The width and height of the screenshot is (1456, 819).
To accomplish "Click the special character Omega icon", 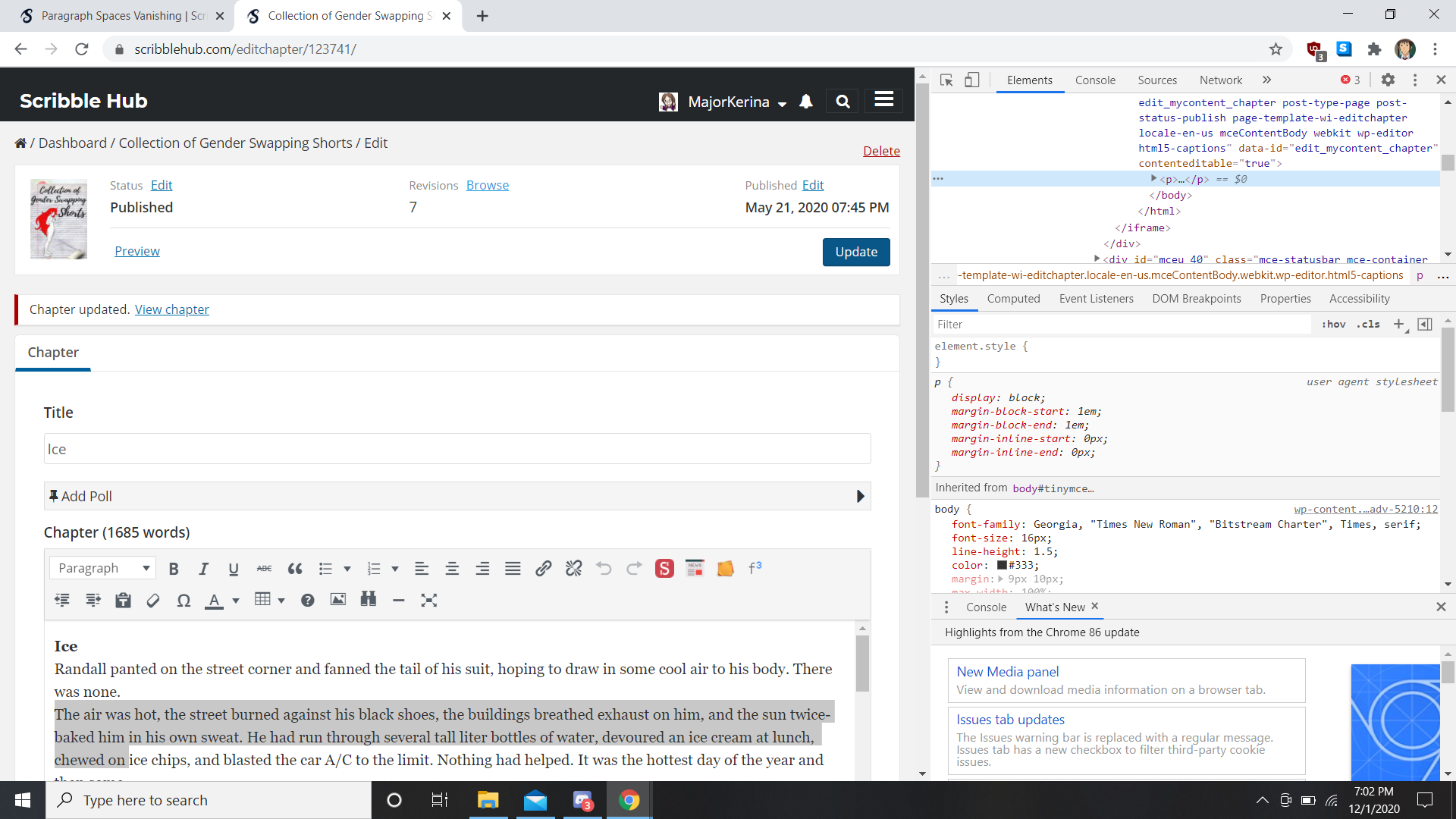I will [184, 601].
